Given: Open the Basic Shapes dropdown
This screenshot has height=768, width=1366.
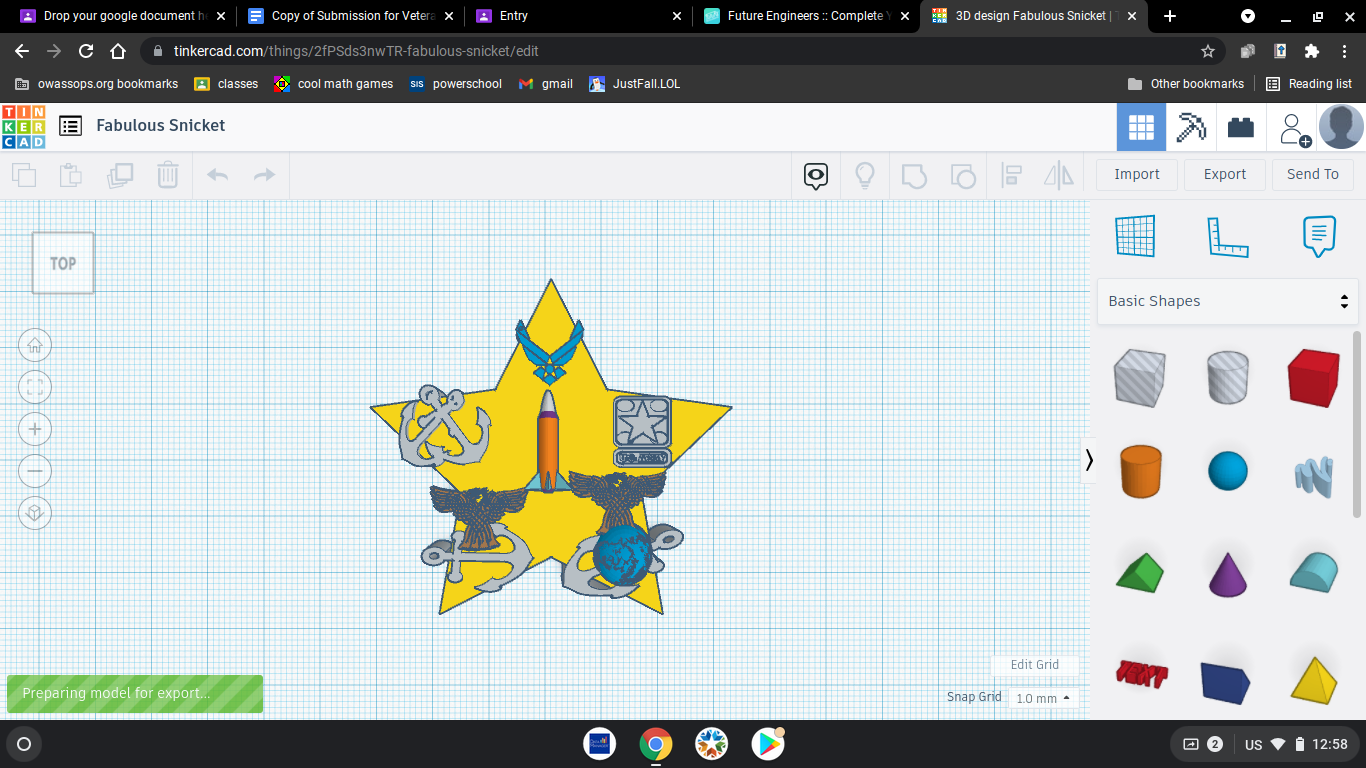Looking at the screenshot, I should coord(1228,301).
